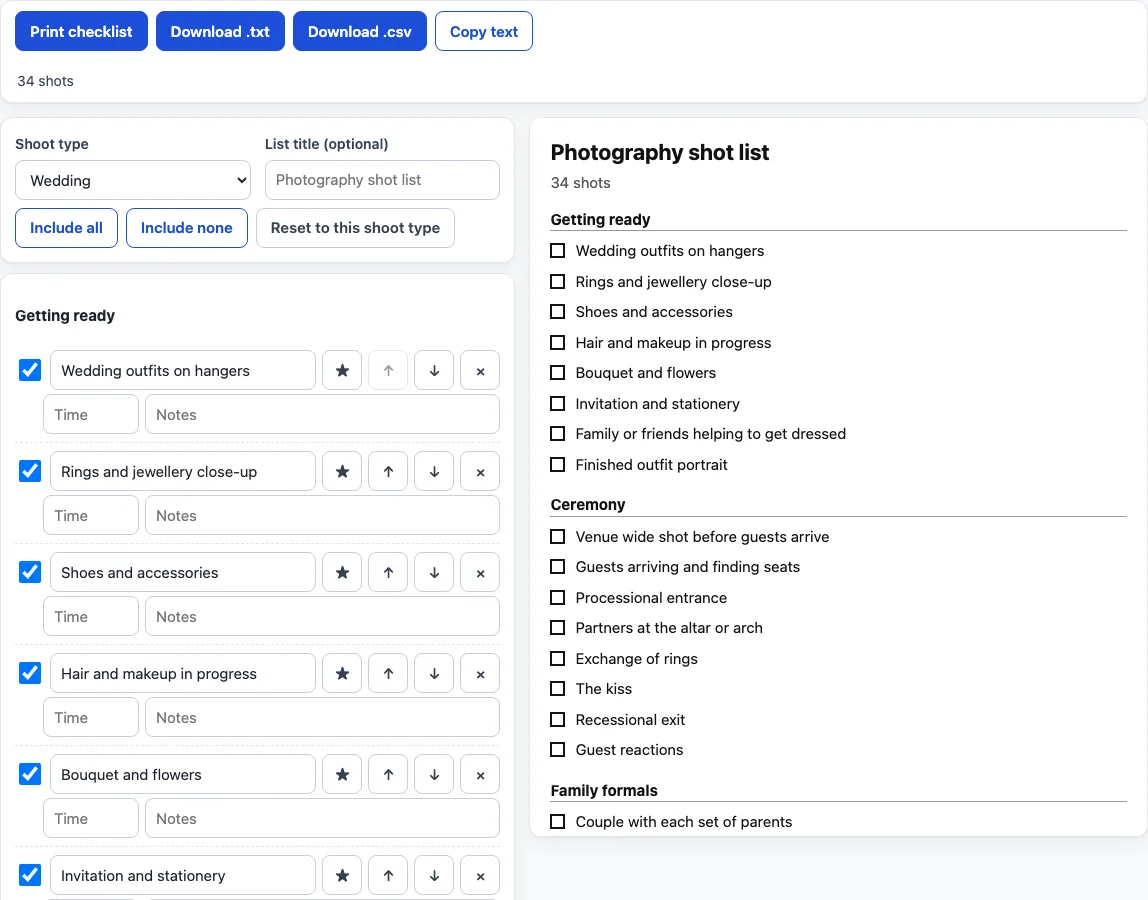Focus the List title input field
Image resolution: width=1148 pixels, height=900 pixels.
click(382, 180)
